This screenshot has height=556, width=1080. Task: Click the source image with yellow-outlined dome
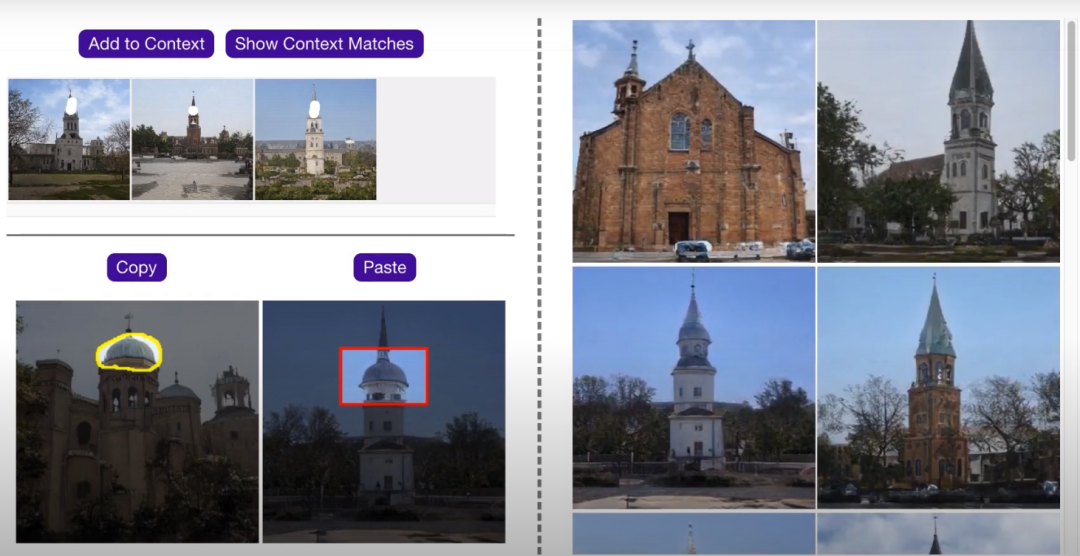click(138, 422)
